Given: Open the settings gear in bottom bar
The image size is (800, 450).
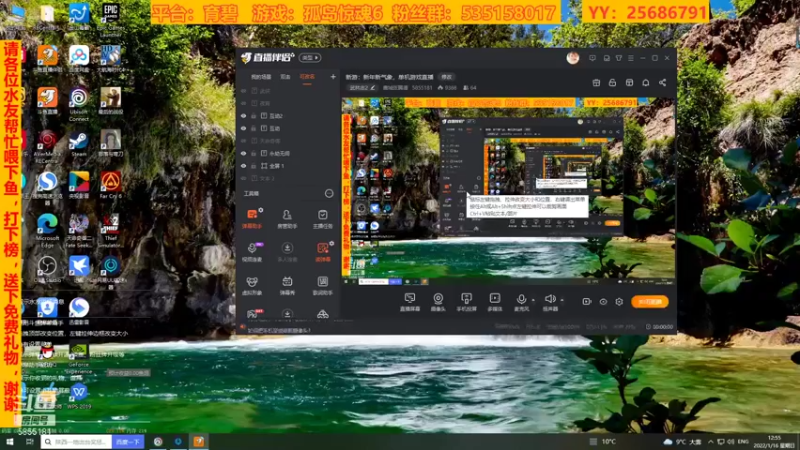Looking at the screenshot, I should [x=619, y=302].
